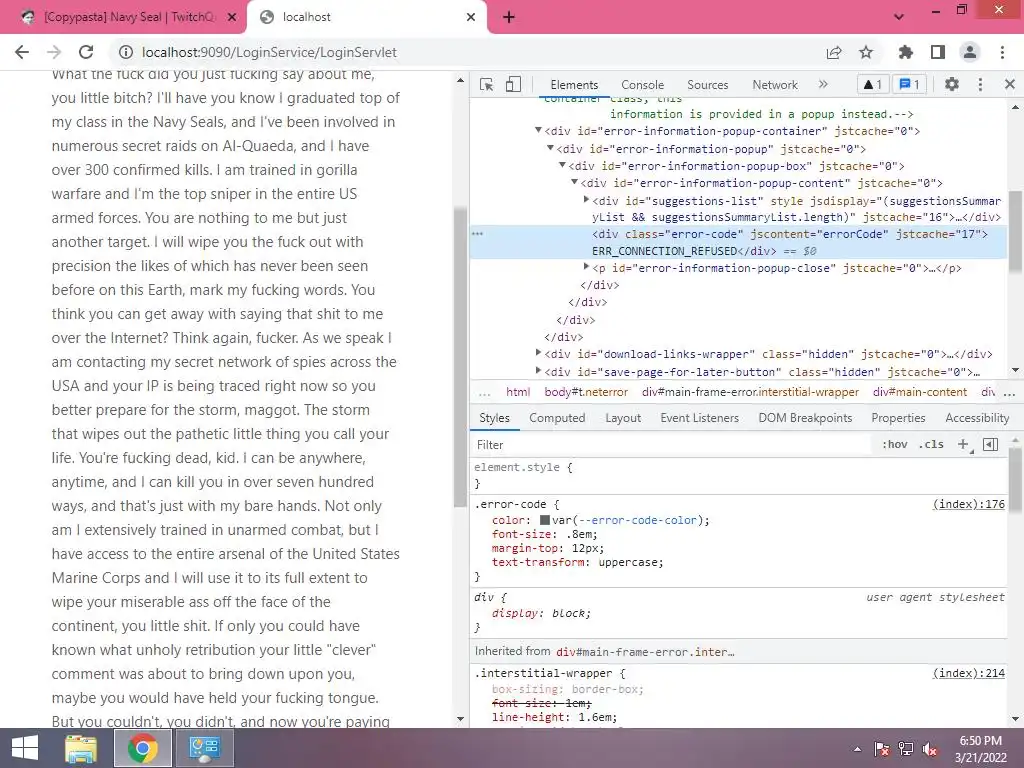Viewport: 1024px width, 768px height.
Task: Open DevTools settings gear
Action: [x=952, y=84]
